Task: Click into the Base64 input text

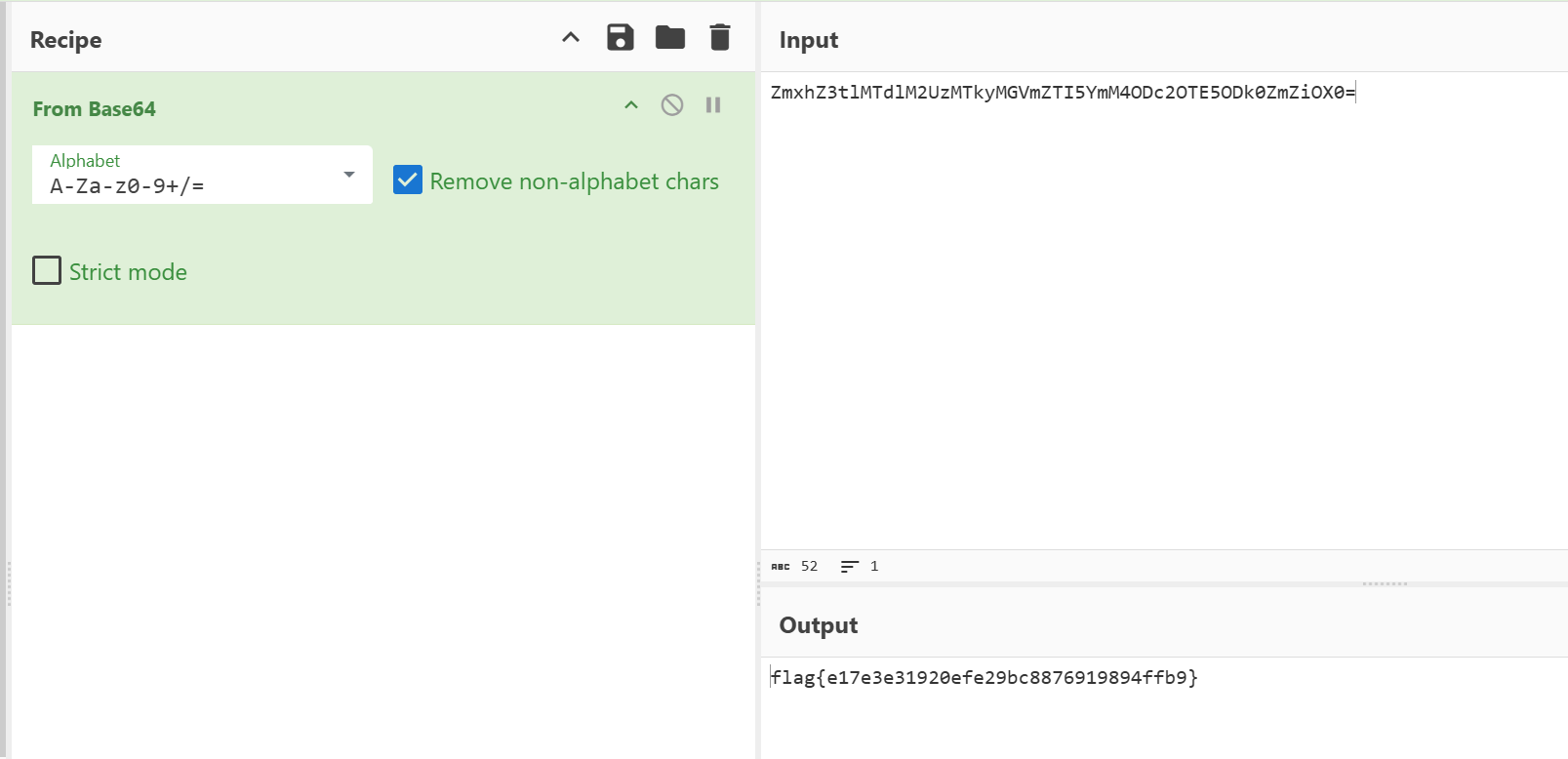Action: click(1062, 93)
